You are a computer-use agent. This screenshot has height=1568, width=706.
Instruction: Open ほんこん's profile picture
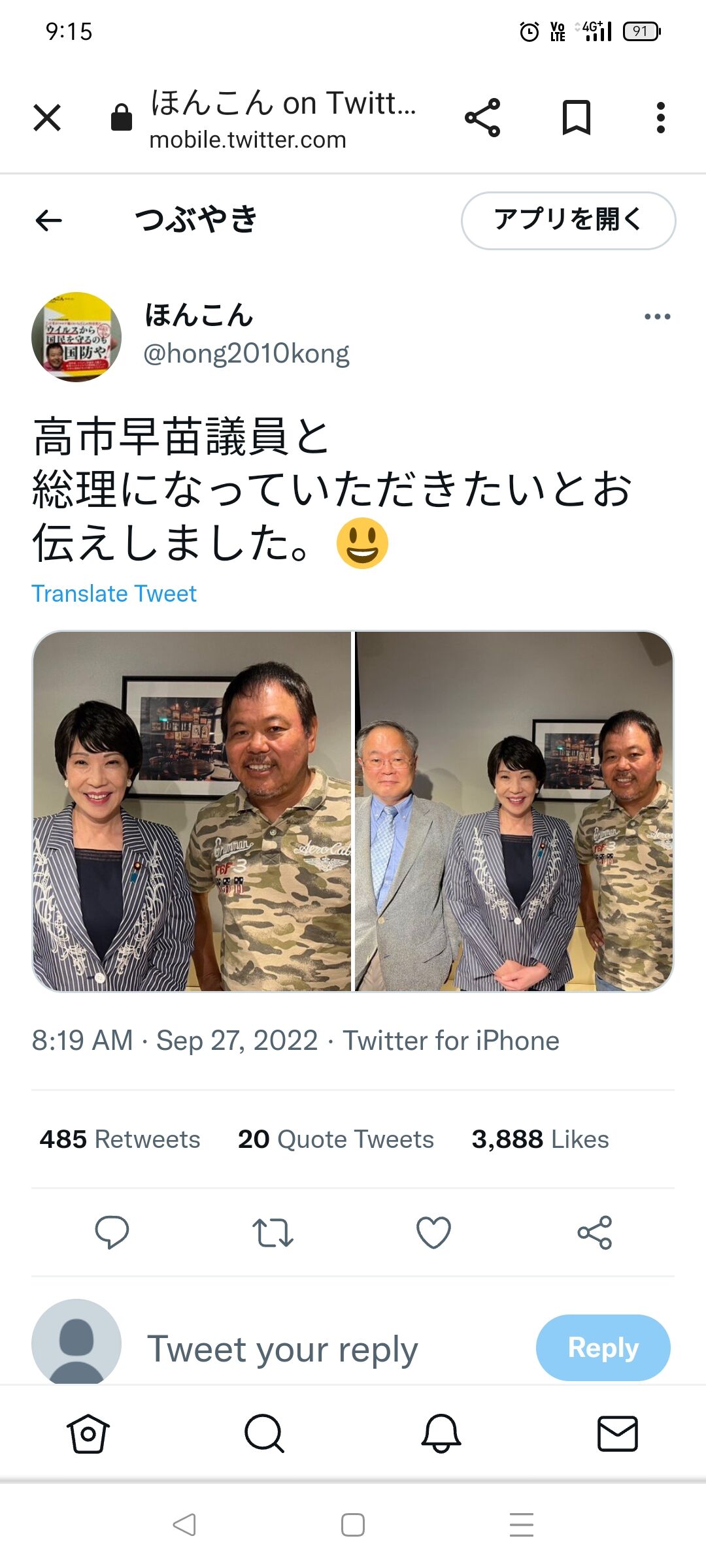pos(76,336)
